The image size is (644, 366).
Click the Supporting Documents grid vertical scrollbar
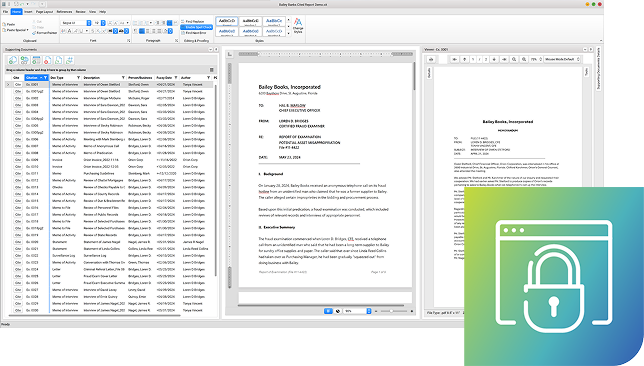[x=216, y=181]
